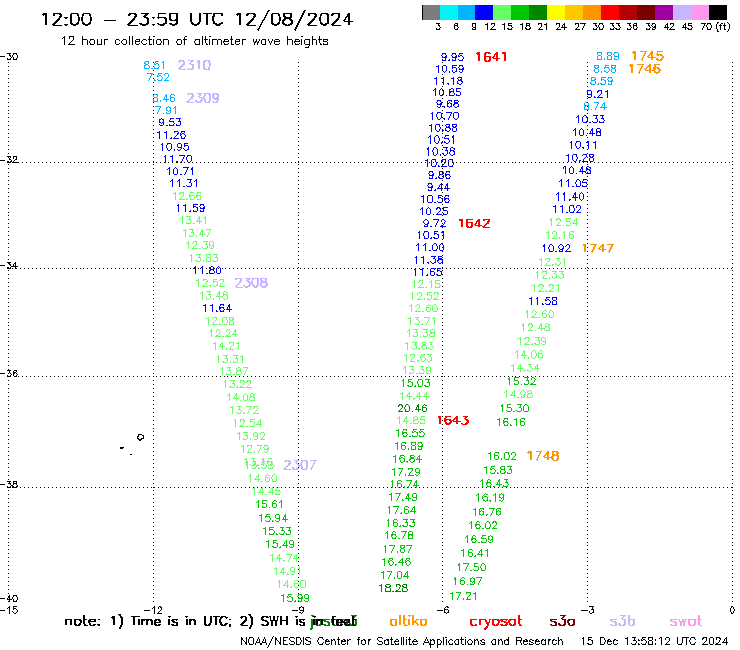The width and height of the screenshot is (740, 650).
Task: Click the pink swatch in the color scale
Action: pyautogui.click(x=699, y=12)
